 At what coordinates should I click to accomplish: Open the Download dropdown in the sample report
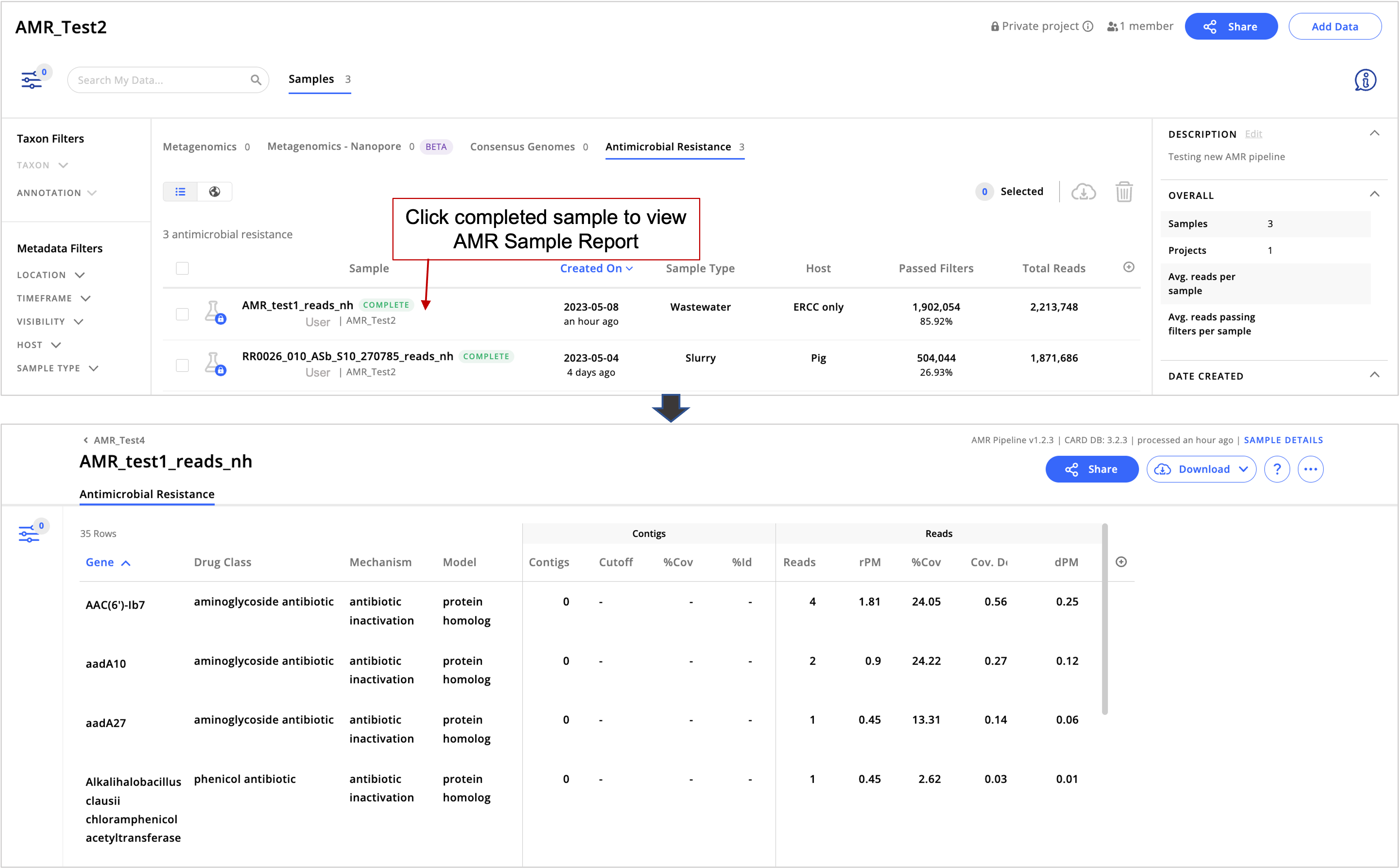pyautogui.click(x=1201, y=469)
